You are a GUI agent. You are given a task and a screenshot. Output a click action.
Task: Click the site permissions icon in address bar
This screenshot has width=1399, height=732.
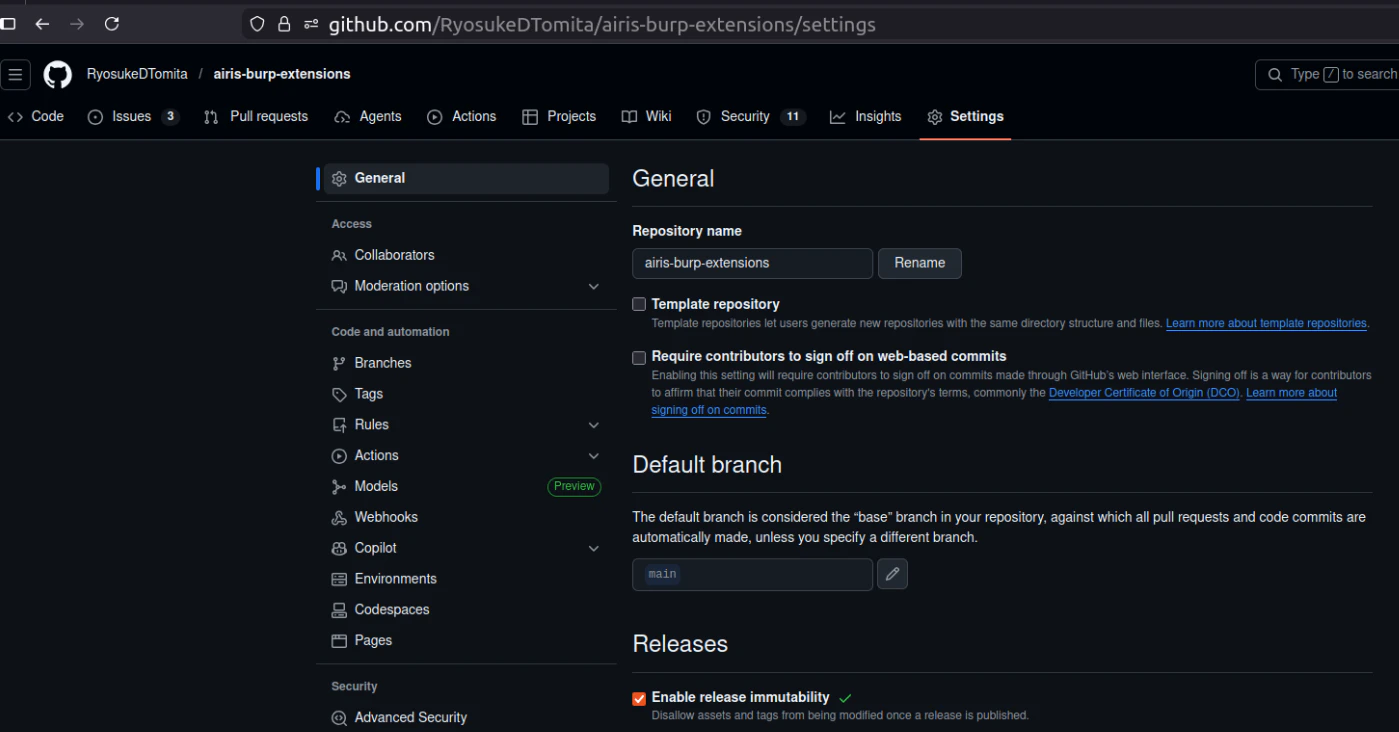pyautogui.click(x=311, y=24)
